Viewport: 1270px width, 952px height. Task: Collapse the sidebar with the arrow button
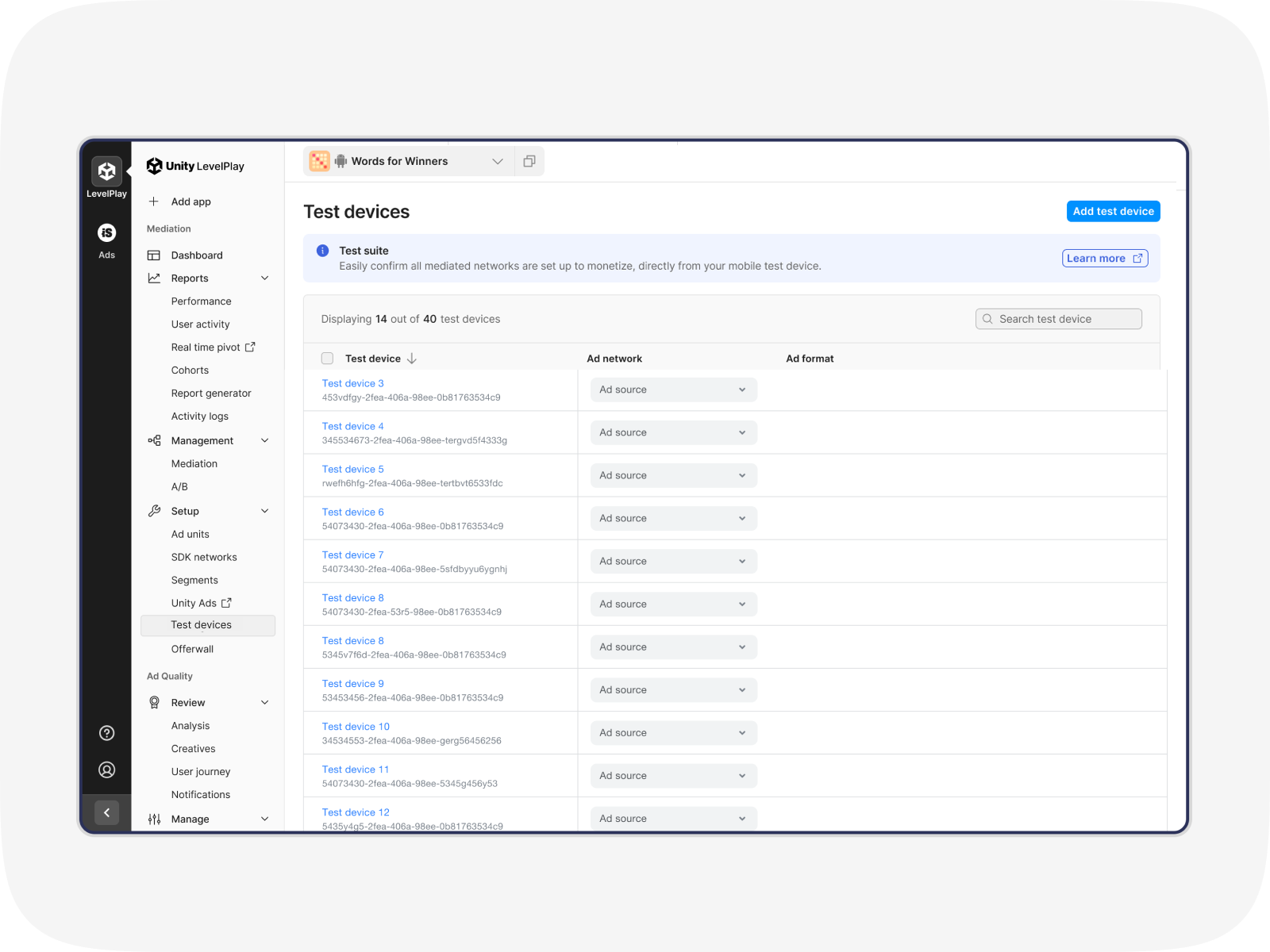(x=106, y=812)
